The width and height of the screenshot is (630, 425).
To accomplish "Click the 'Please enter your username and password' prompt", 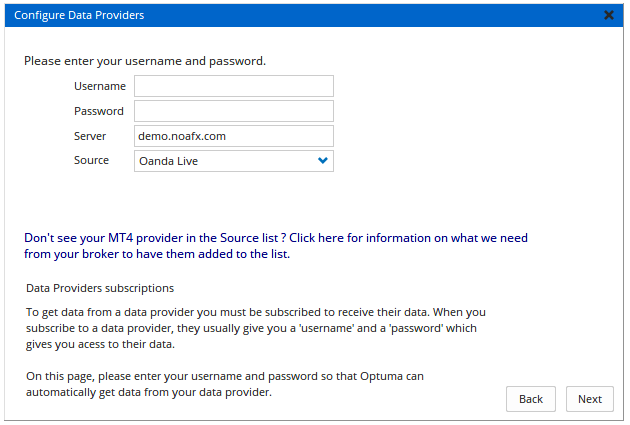I will [145, 61].
